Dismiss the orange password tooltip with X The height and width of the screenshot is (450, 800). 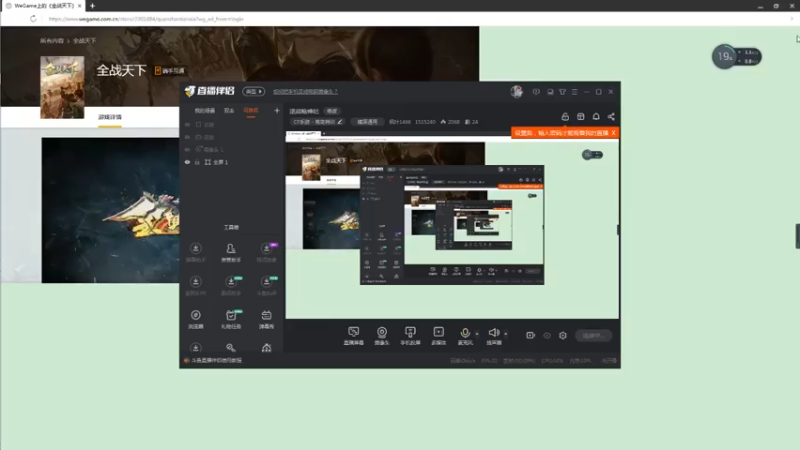(613, 133)
